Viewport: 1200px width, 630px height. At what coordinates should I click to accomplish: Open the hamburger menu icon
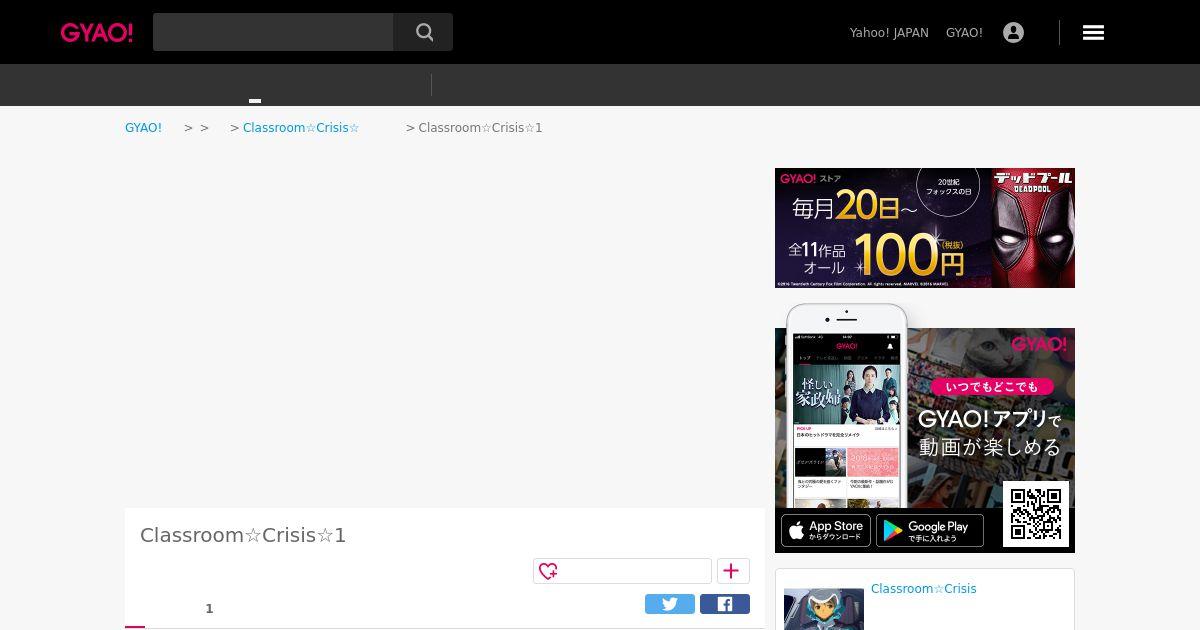(x=1093, y=33)
